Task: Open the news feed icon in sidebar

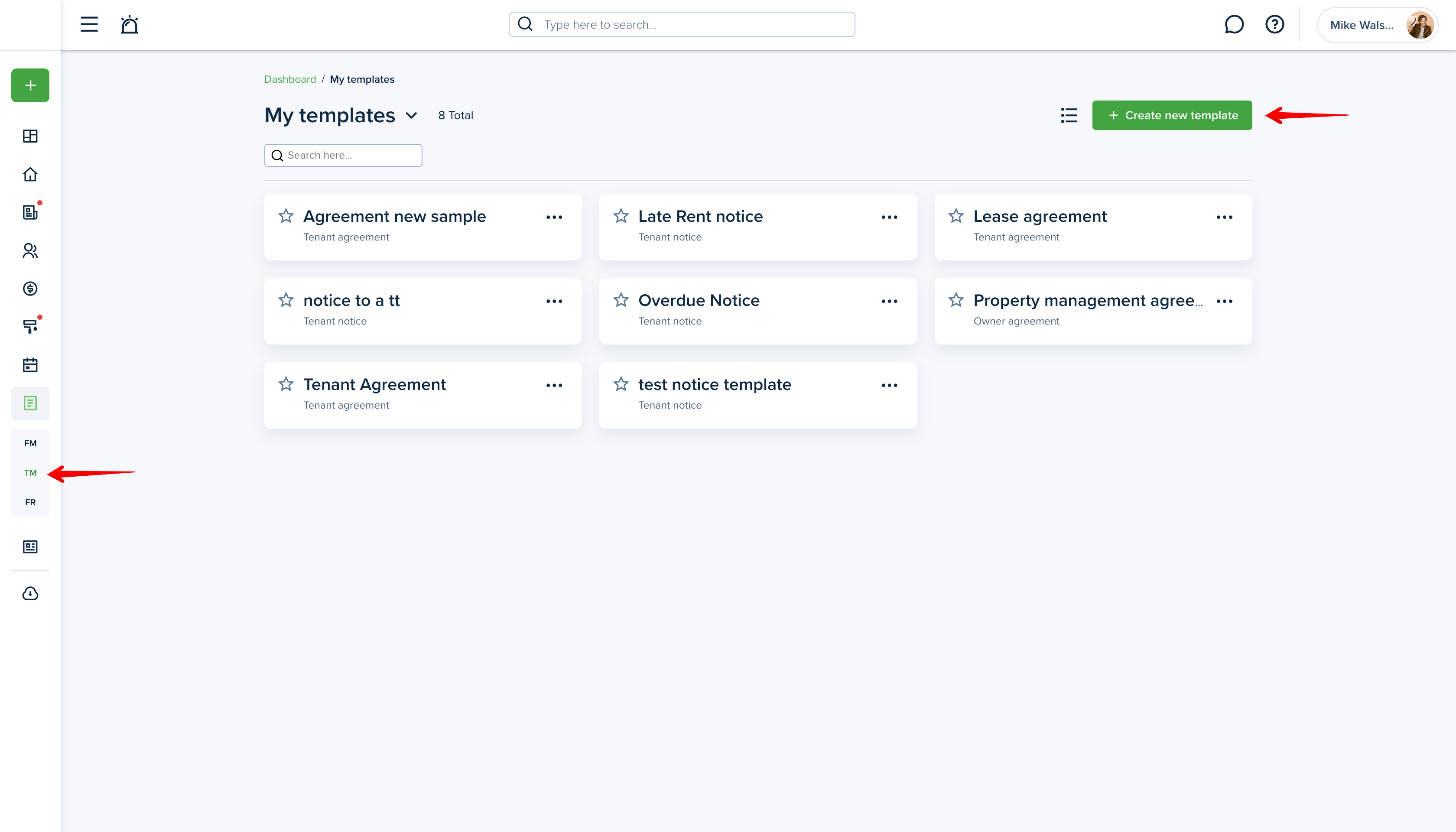Action: 30,547
